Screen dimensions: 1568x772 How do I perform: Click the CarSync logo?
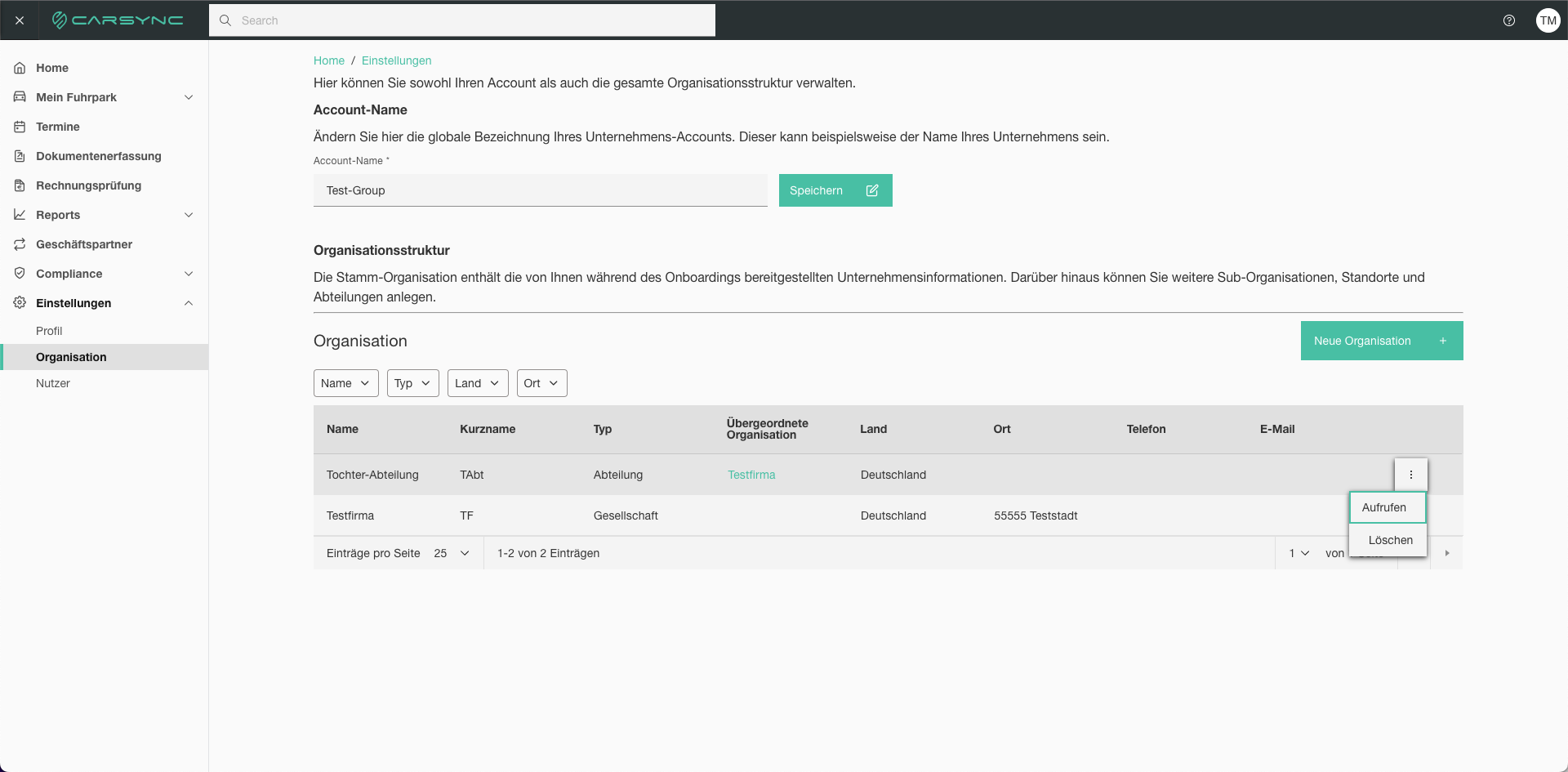coord(118,20)
